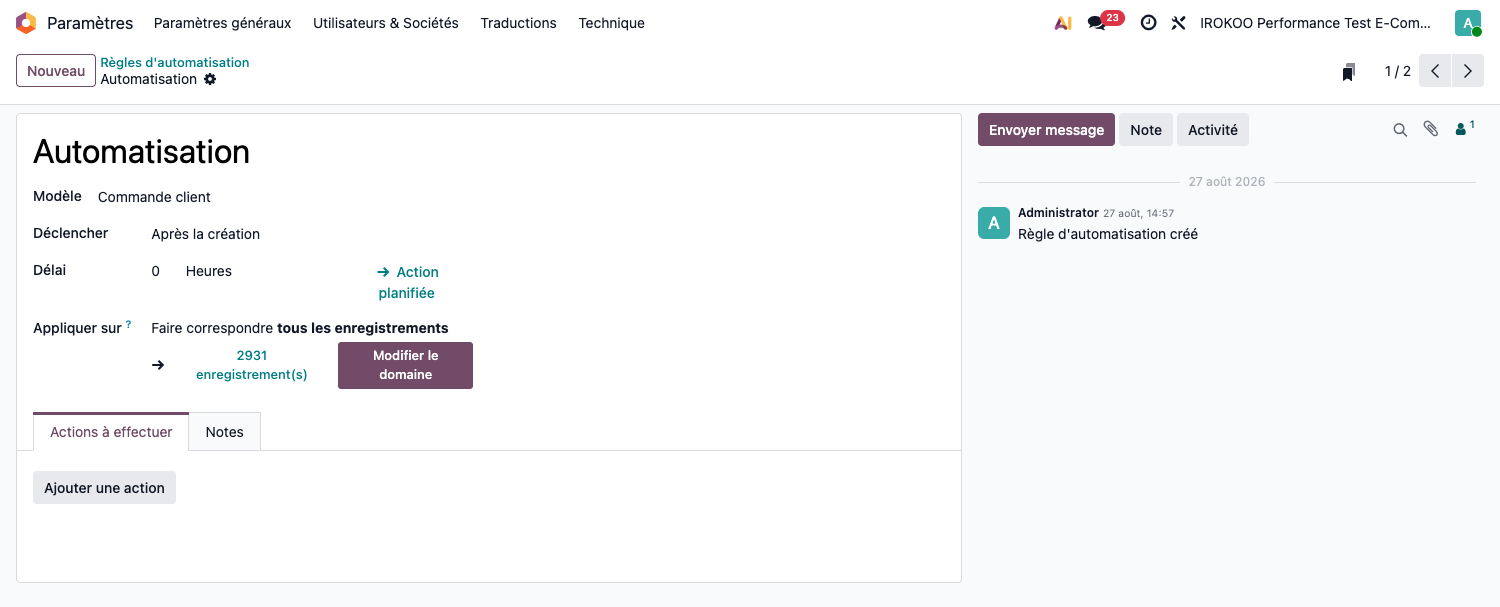
Task: Switch to the Notes tab
Action: 225,432
